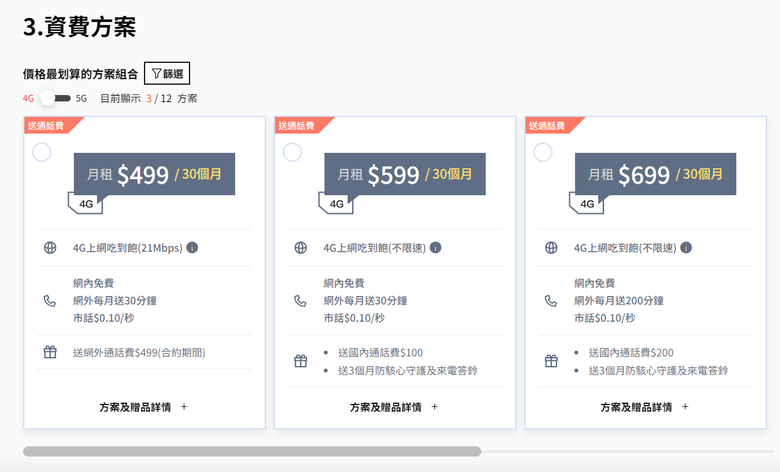Click 送網外通話費$499(合約期間) text

[139, 353]
